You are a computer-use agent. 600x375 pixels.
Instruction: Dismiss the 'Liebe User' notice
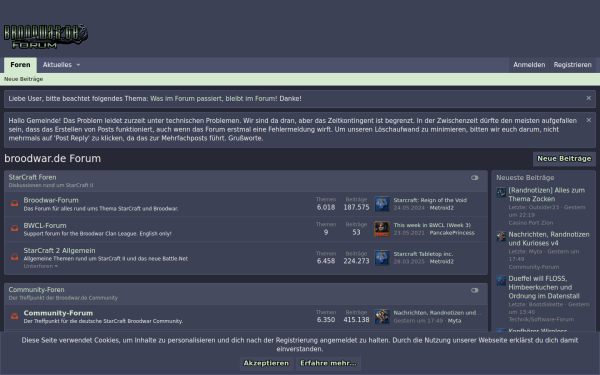589,98
